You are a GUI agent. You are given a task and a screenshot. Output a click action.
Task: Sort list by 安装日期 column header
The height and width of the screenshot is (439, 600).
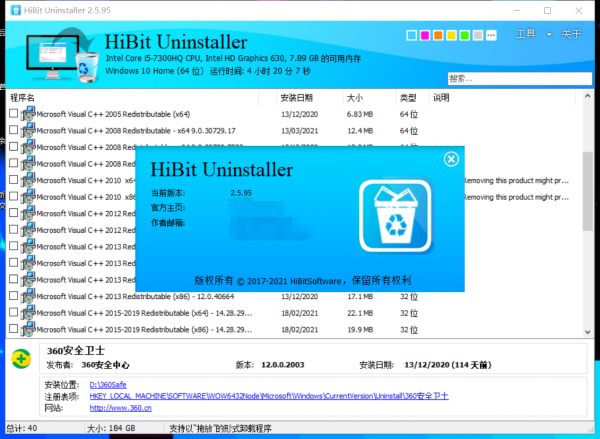[297, 98]
